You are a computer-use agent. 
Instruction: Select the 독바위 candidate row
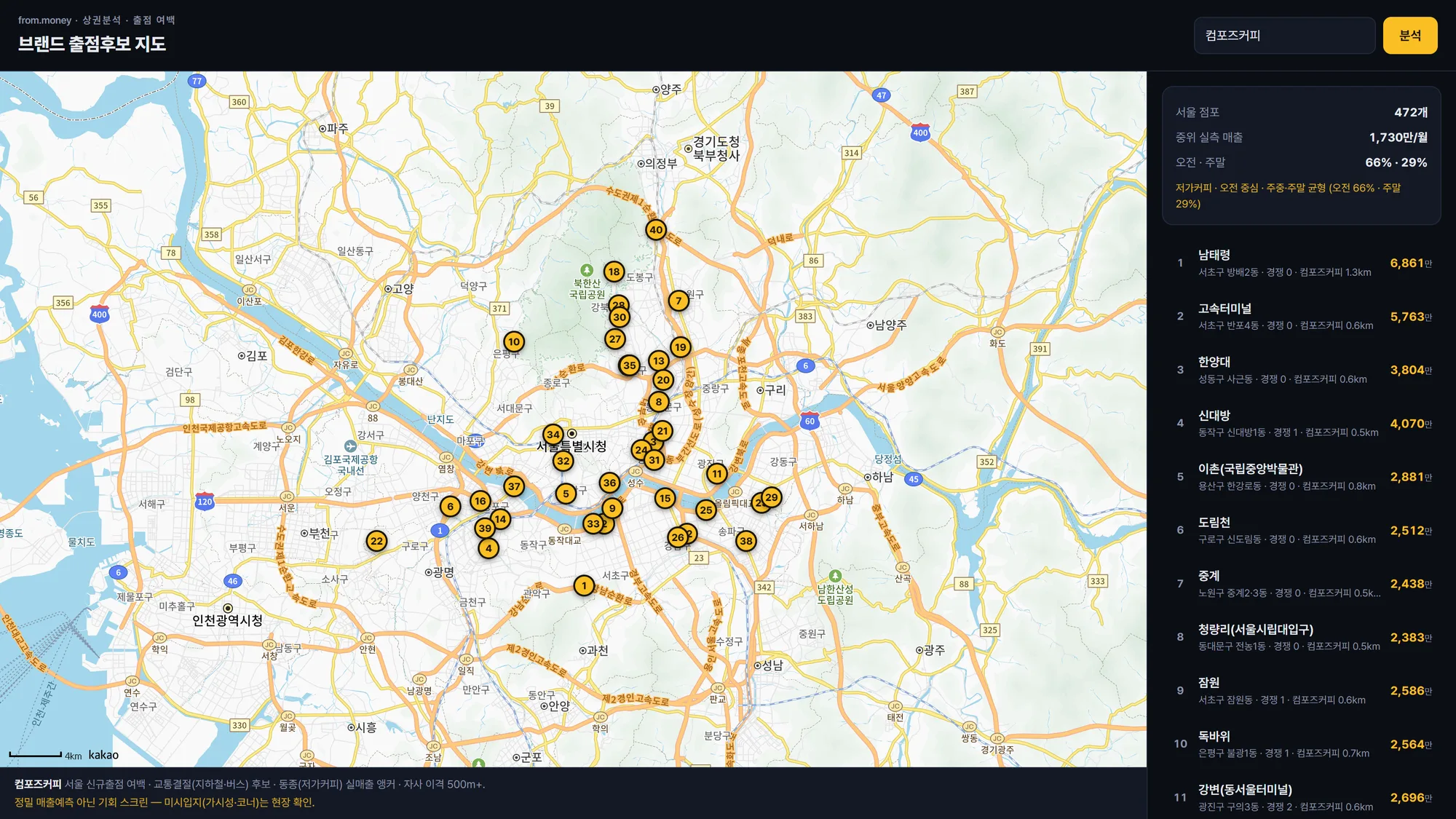coord(1302,744)
